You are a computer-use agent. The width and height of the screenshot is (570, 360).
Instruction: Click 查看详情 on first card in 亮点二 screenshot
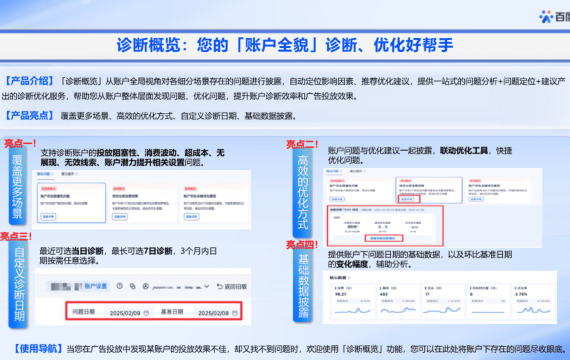(337, 199)
